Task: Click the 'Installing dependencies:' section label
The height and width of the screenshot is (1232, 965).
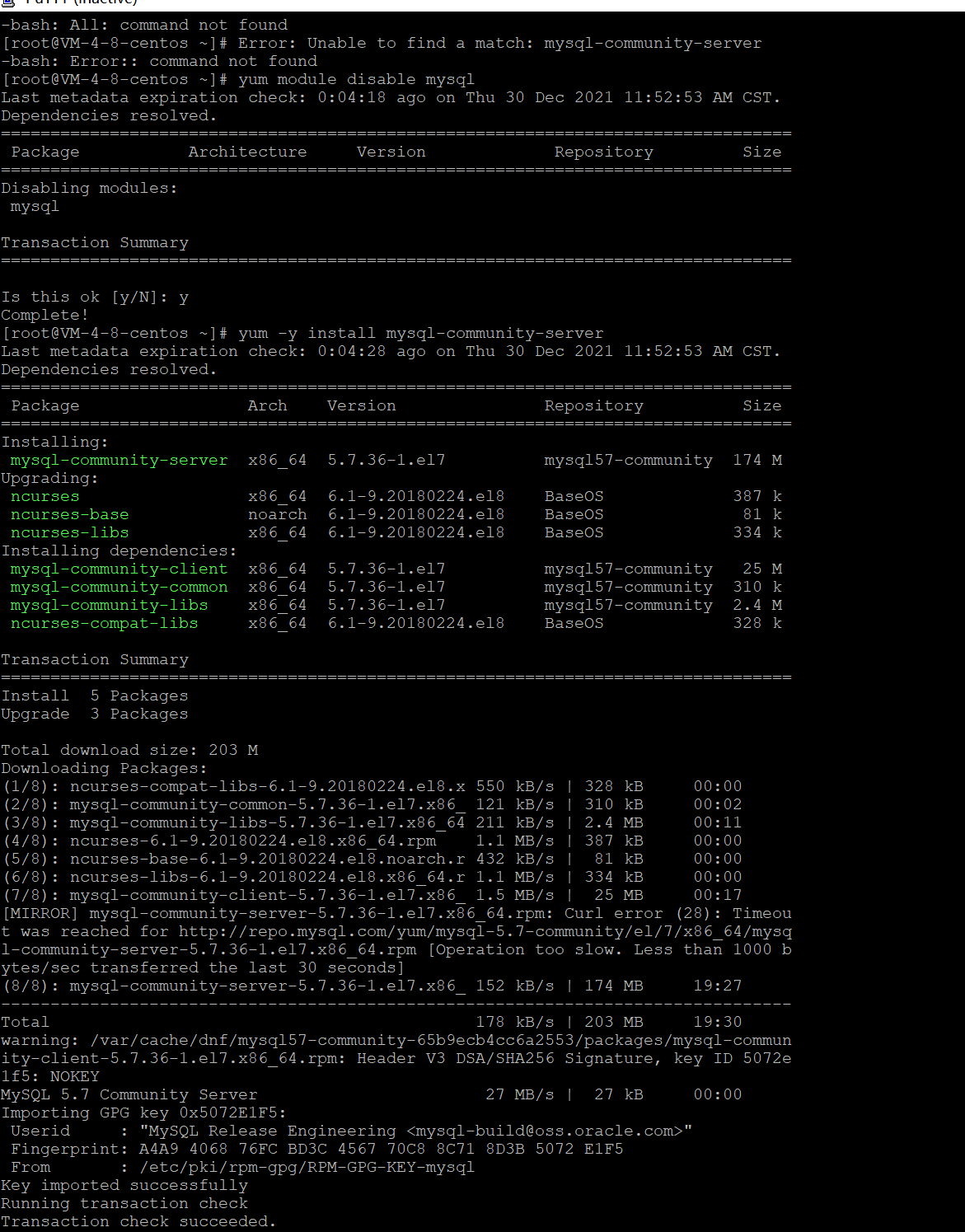Action: (x=119, y=551)
